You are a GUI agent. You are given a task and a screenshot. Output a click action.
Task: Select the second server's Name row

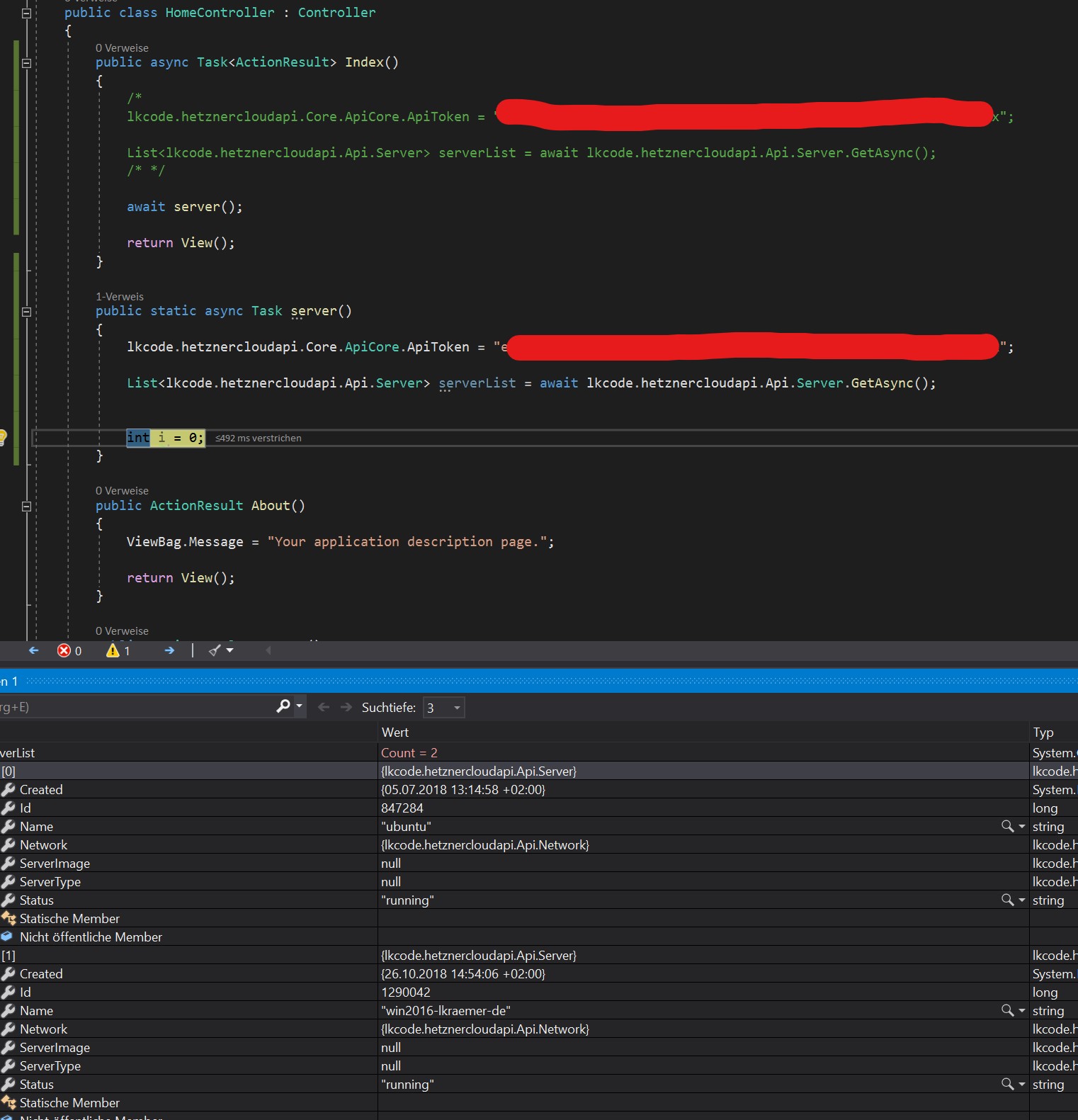point(539,1010)
